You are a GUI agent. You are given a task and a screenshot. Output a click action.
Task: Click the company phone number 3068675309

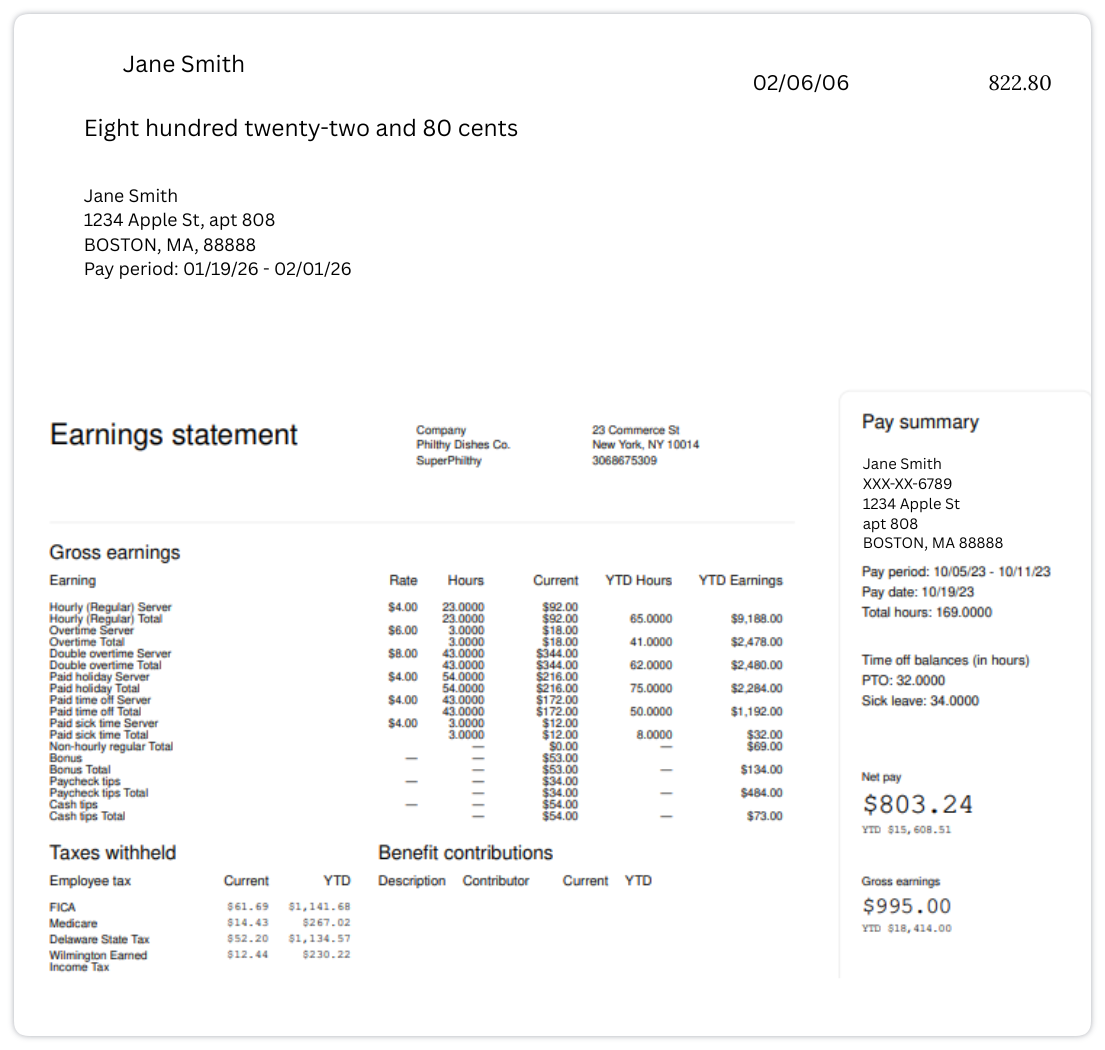[624, 461]
